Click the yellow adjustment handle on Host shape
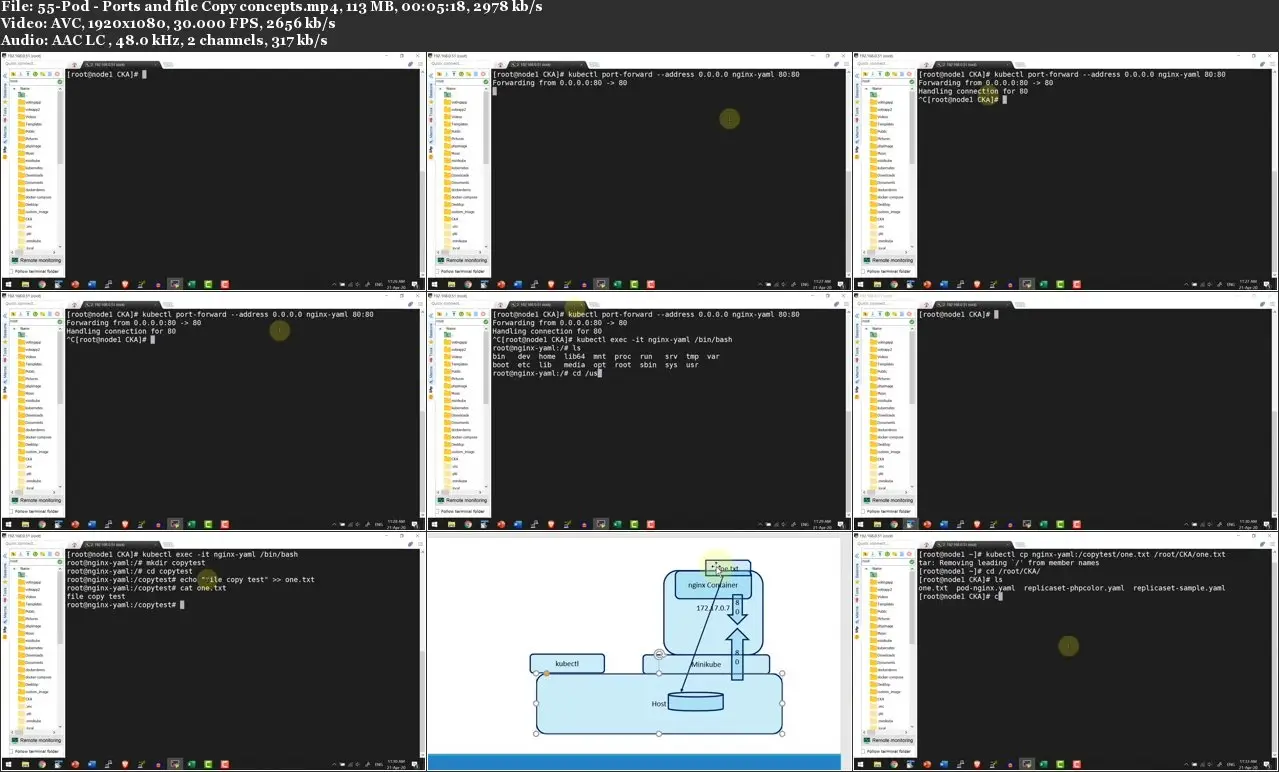The image size is (1279, 772). 547,673
